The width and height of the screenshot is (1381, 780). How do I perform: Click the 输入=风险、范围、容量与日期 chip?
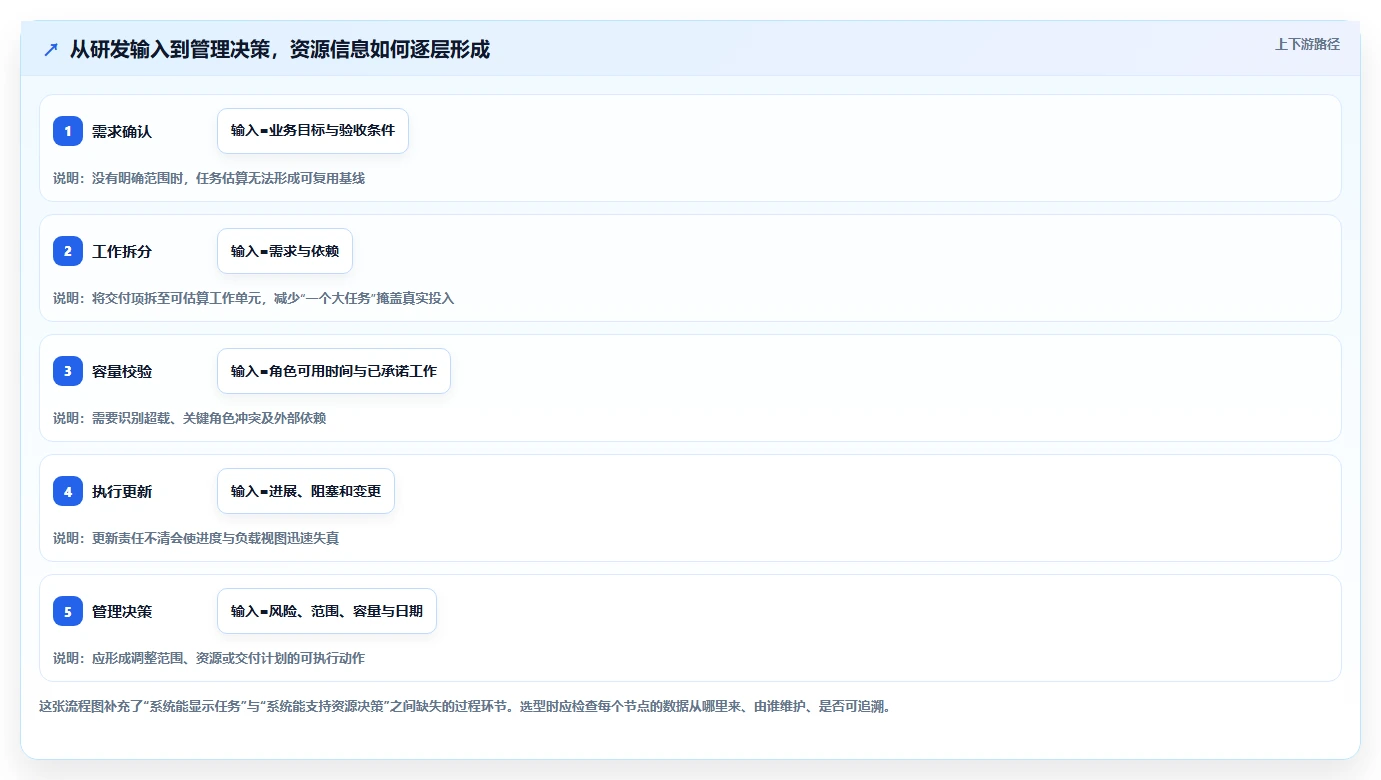click(327, 611)
